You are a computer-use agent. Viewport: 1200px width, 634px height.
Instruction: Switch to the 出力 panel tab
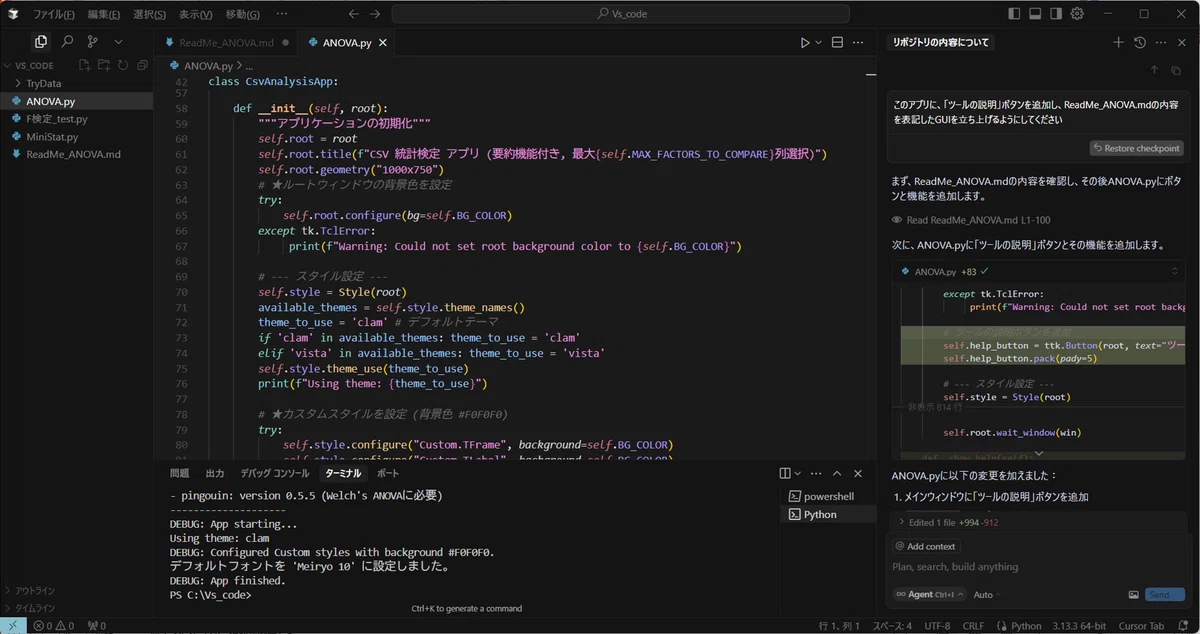[215, 473]
